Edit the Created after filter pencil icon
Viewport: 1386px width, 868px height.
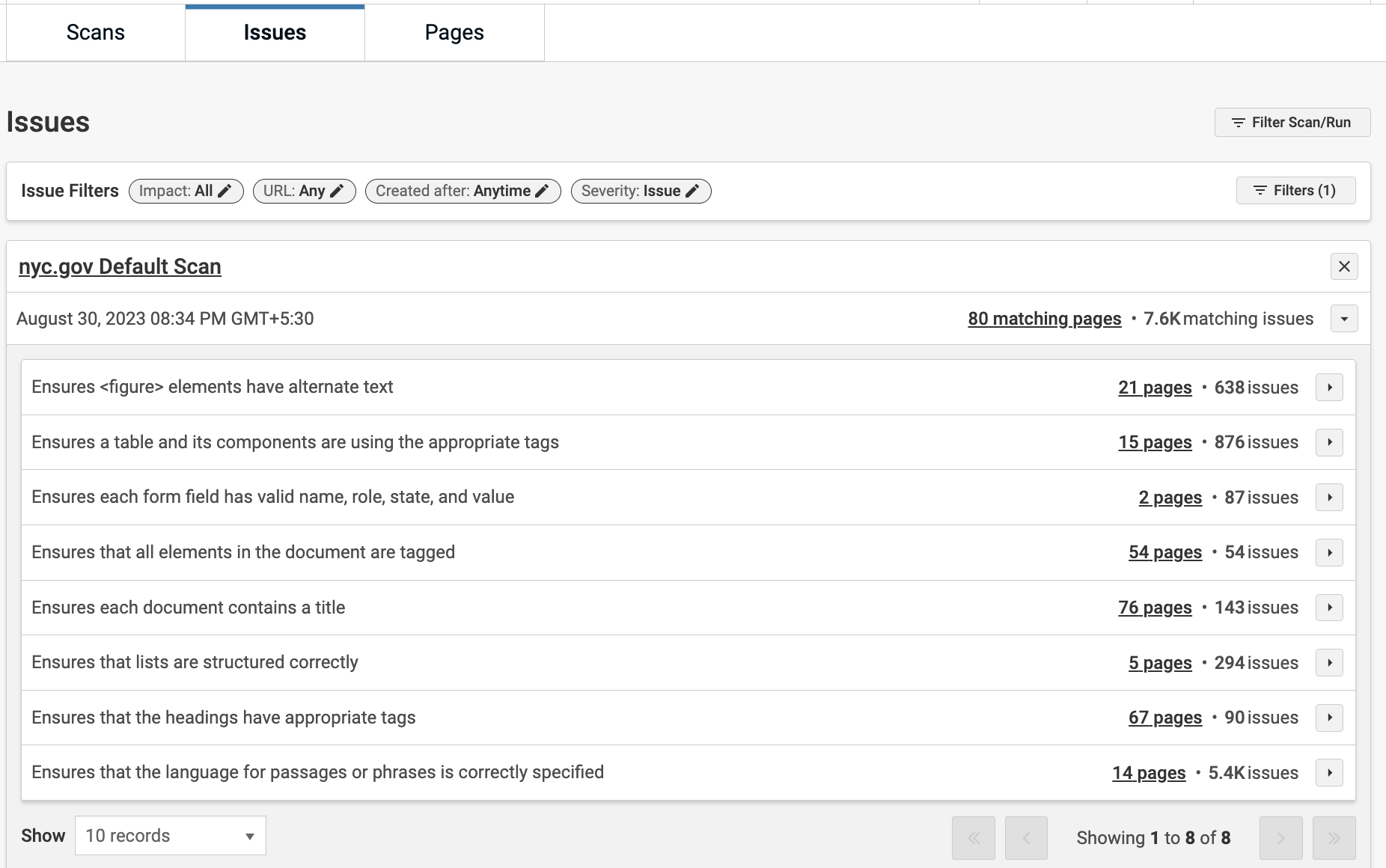click(543, 191)
